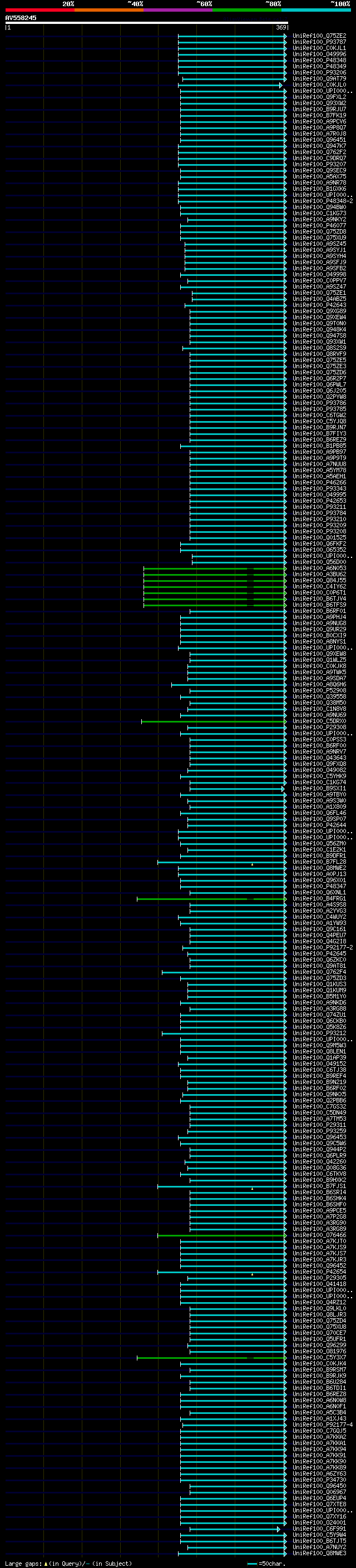
Task: Open hit UniRef100_P48348
Action: [319, 60]
